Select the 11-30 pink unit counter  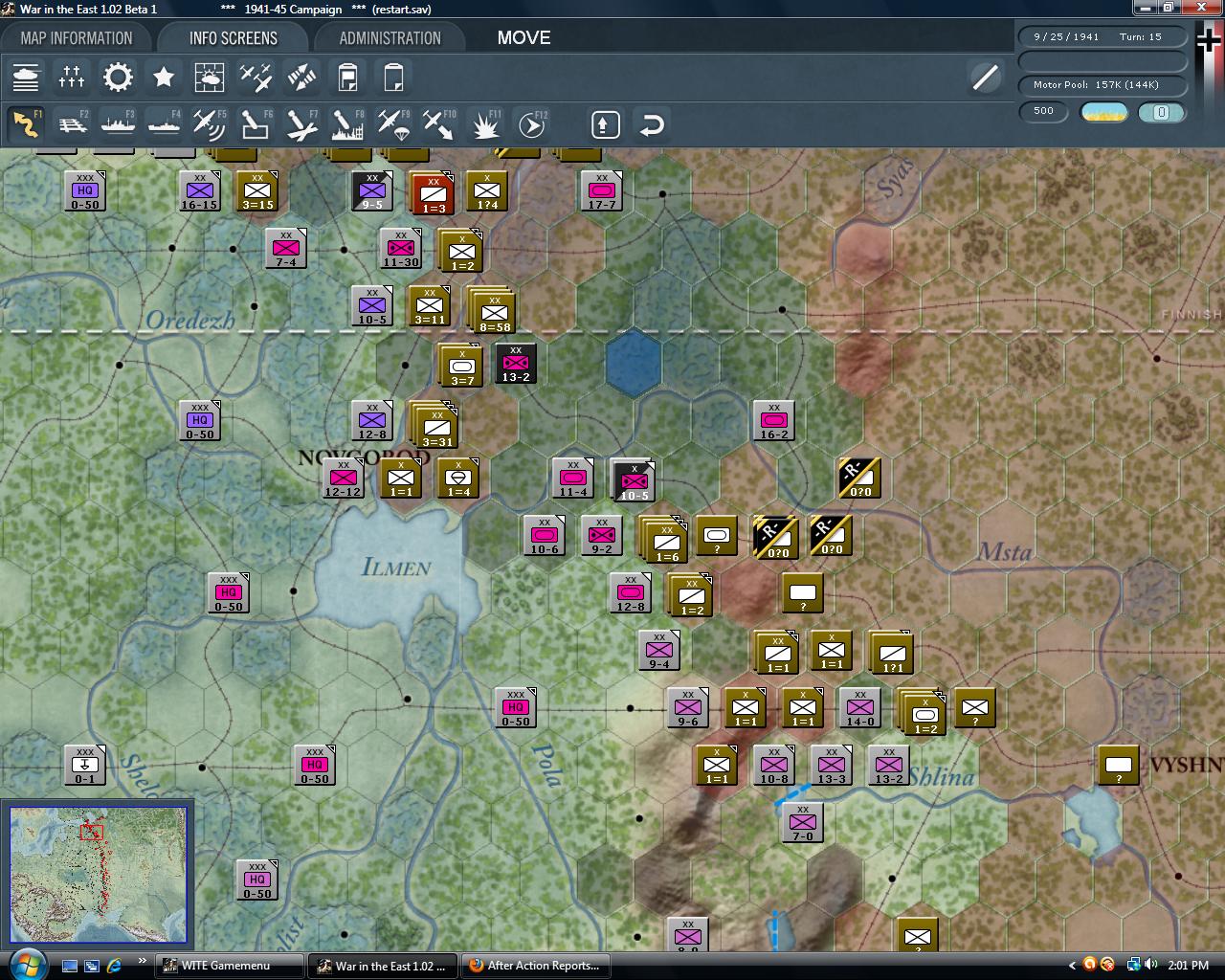pyautogui.click(x=400, y=249)
